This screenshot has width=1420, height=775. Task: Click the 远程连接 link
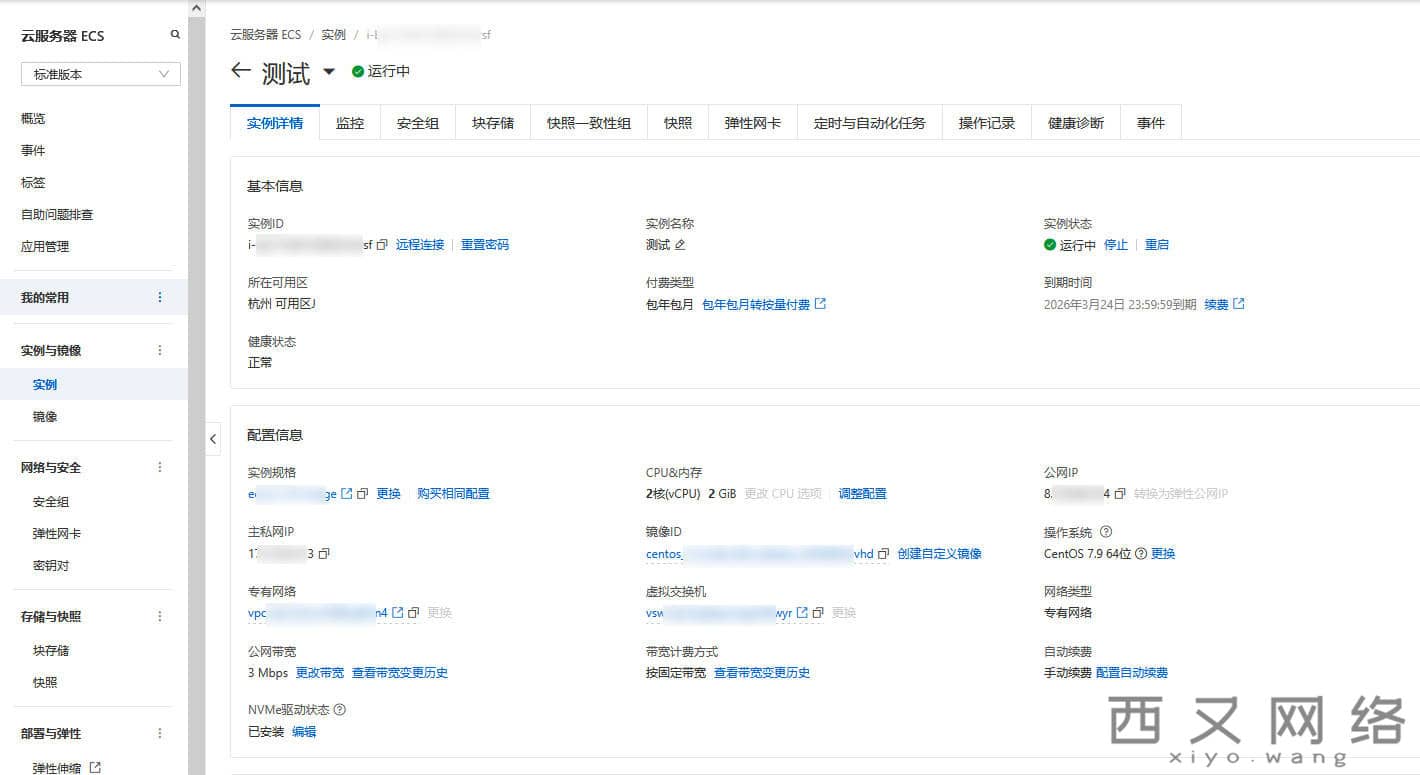420,245
